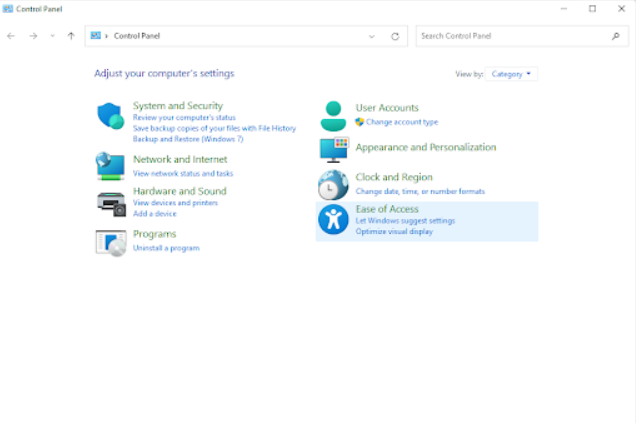This screenshot has height=423, width=636.
Task: Refresh the Control Panel view
Action: (x=395, y=36)
